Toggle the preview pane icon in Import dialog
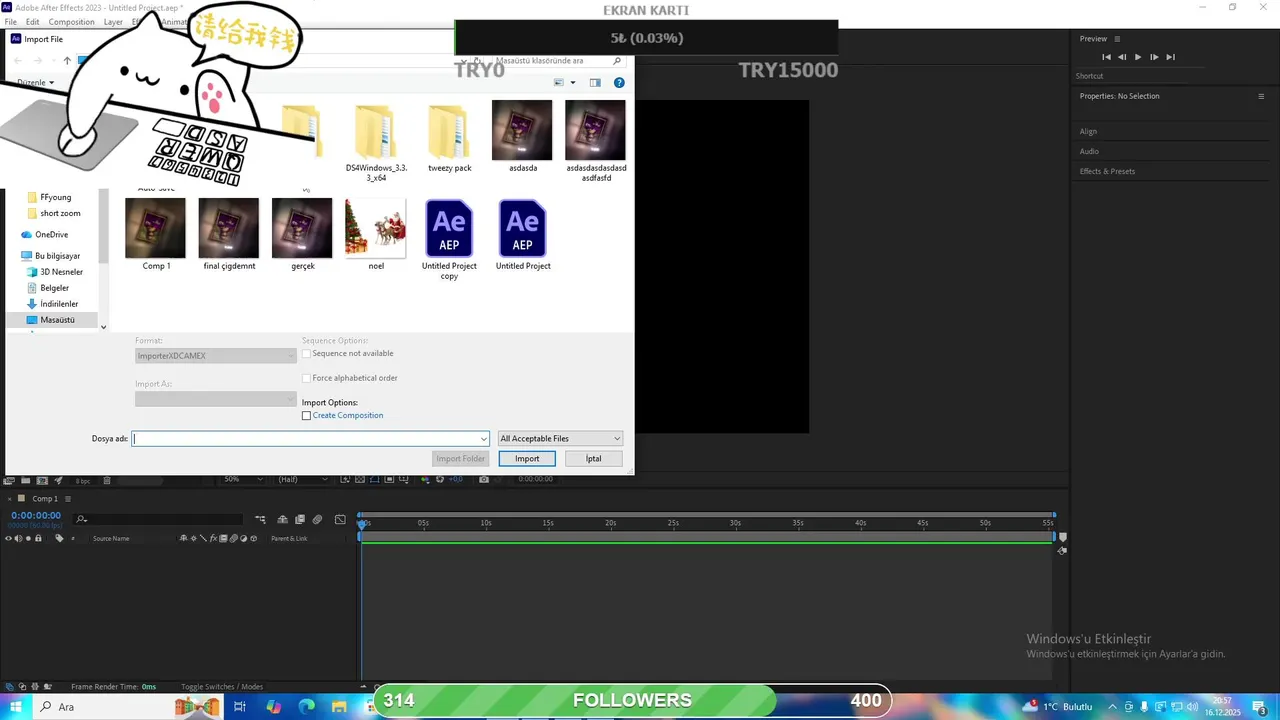Image resolution: width=1280 pixels, height=720 pixels. (595, 83)
